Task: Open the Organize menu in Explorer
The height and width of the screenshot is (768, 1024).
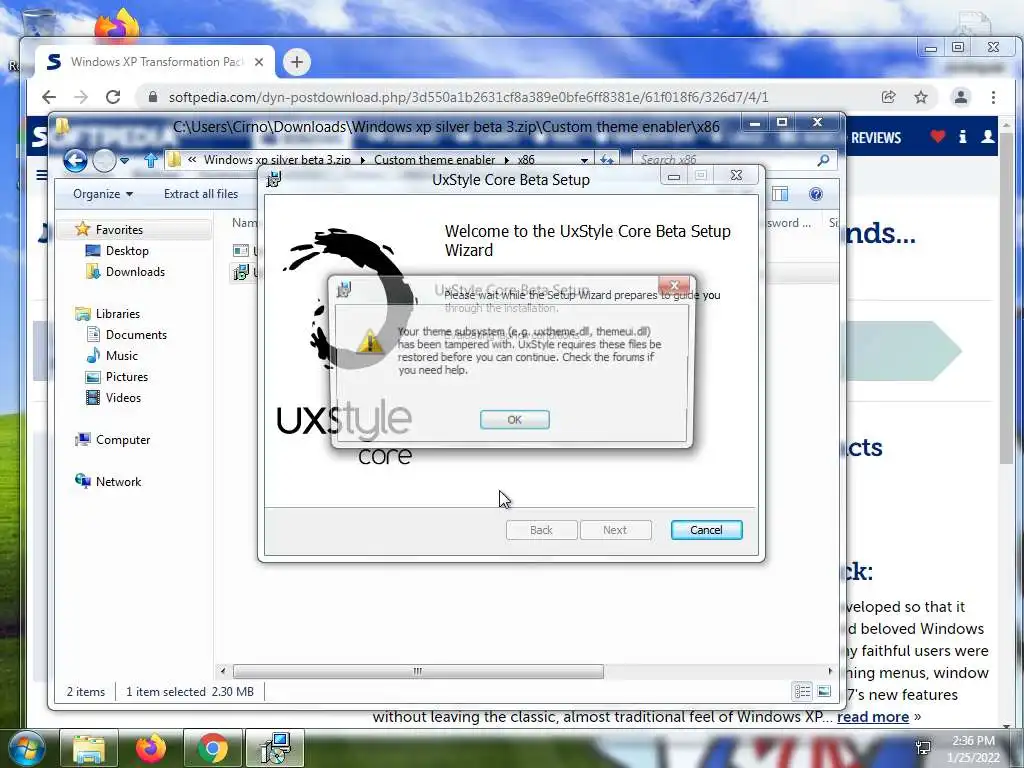Action: pos(103,194)
